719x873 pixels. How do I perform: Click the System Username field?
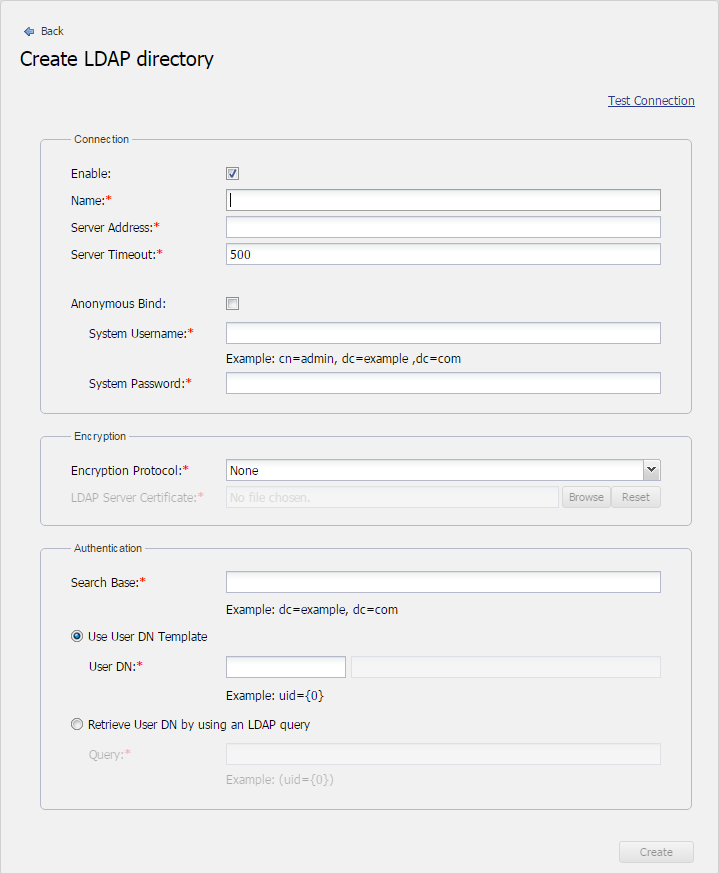pos(443,333)
